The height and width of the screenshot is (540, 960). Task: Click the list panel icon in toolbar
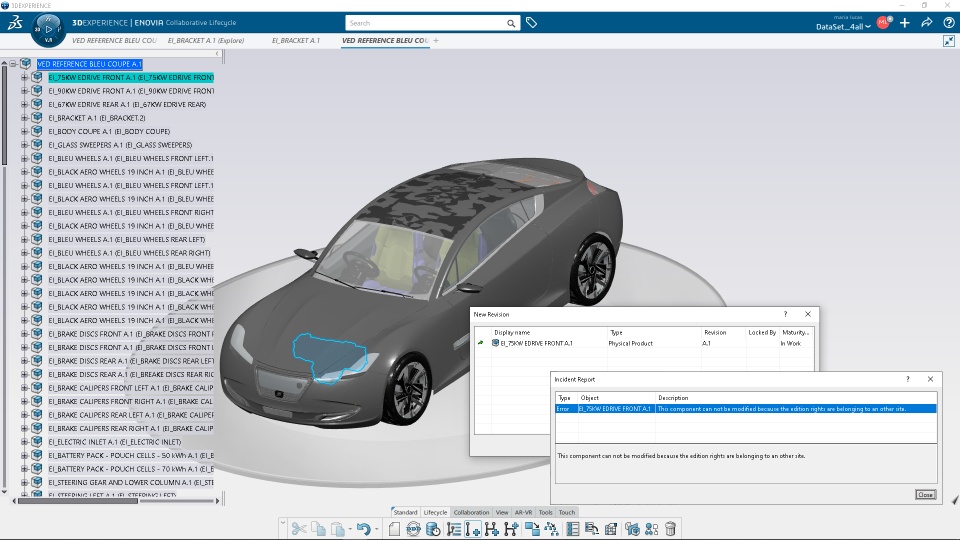(573, 528)
